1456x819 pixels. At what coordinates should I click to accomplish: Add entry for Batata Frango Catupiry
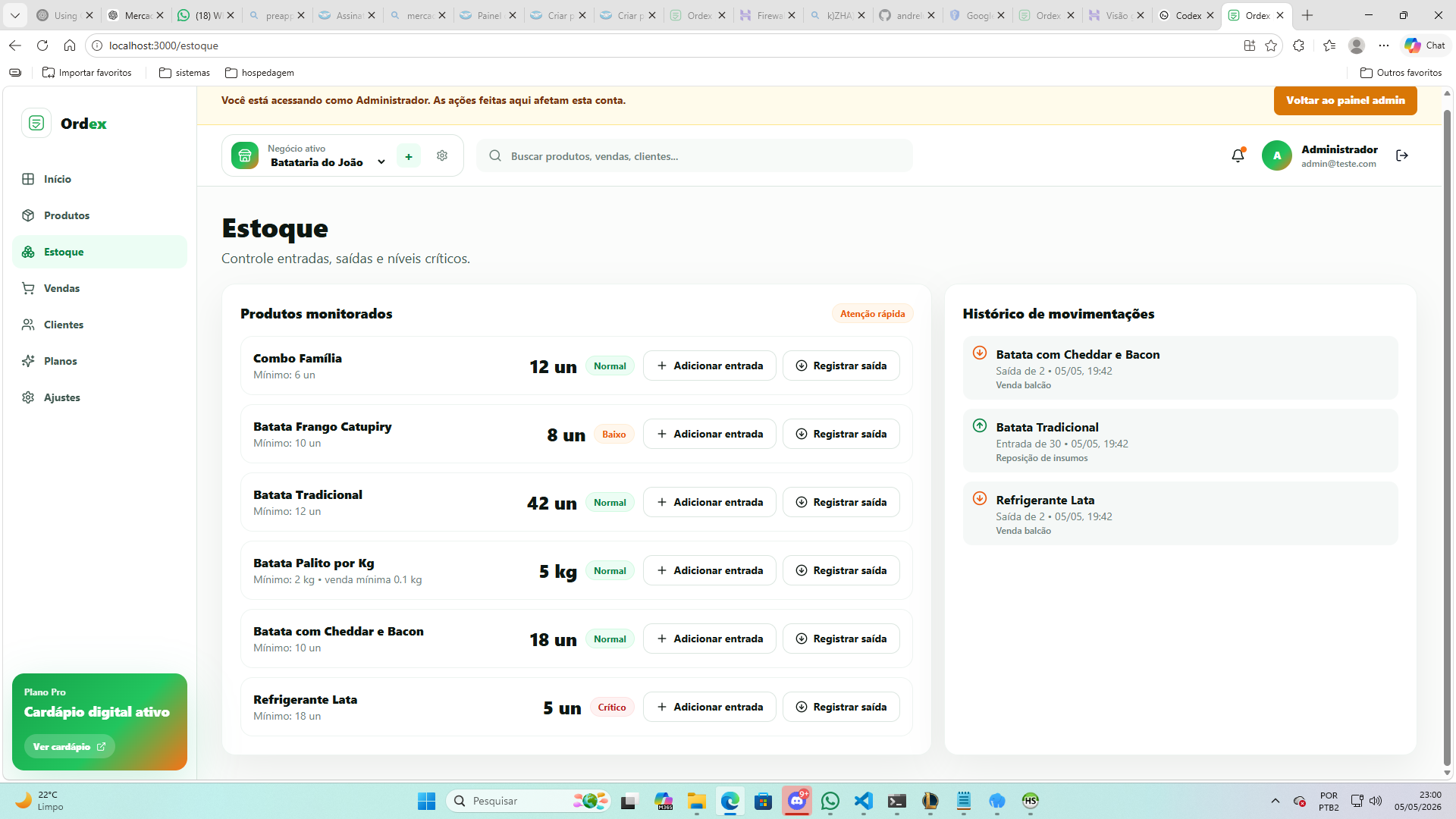[710, 434]
